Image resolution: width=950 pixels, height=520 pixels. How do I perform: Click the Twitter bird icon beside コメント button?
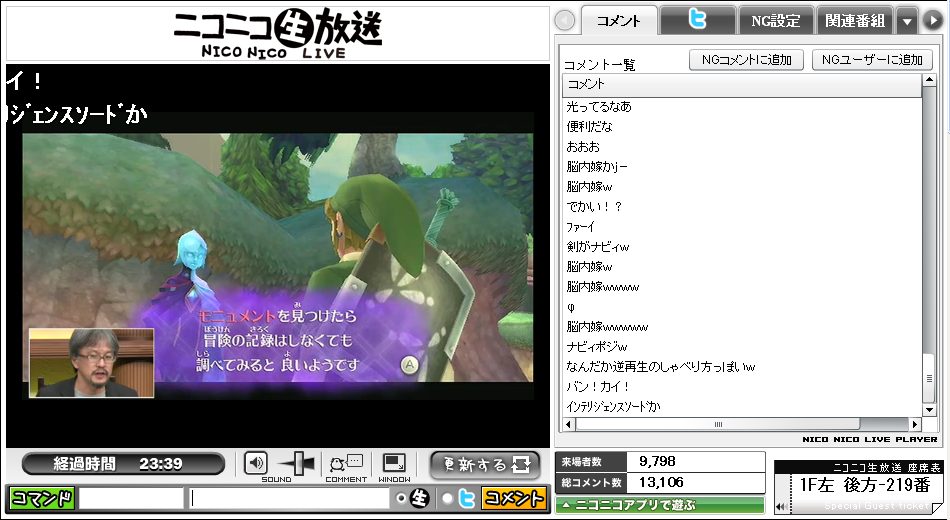pyautogui.click(x=466, y=498)
